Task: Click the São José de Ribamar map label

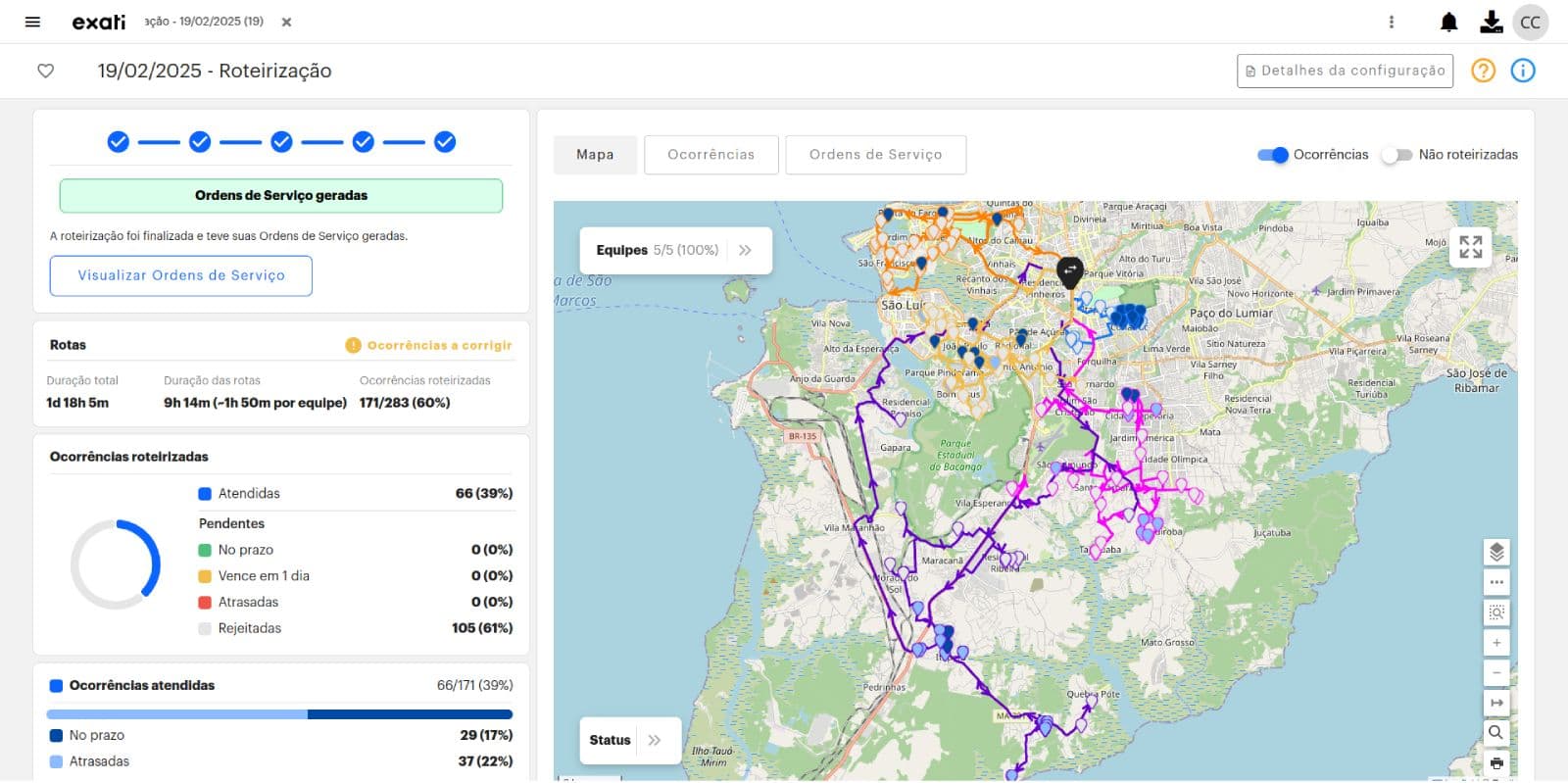Action: pos(1477,380)
